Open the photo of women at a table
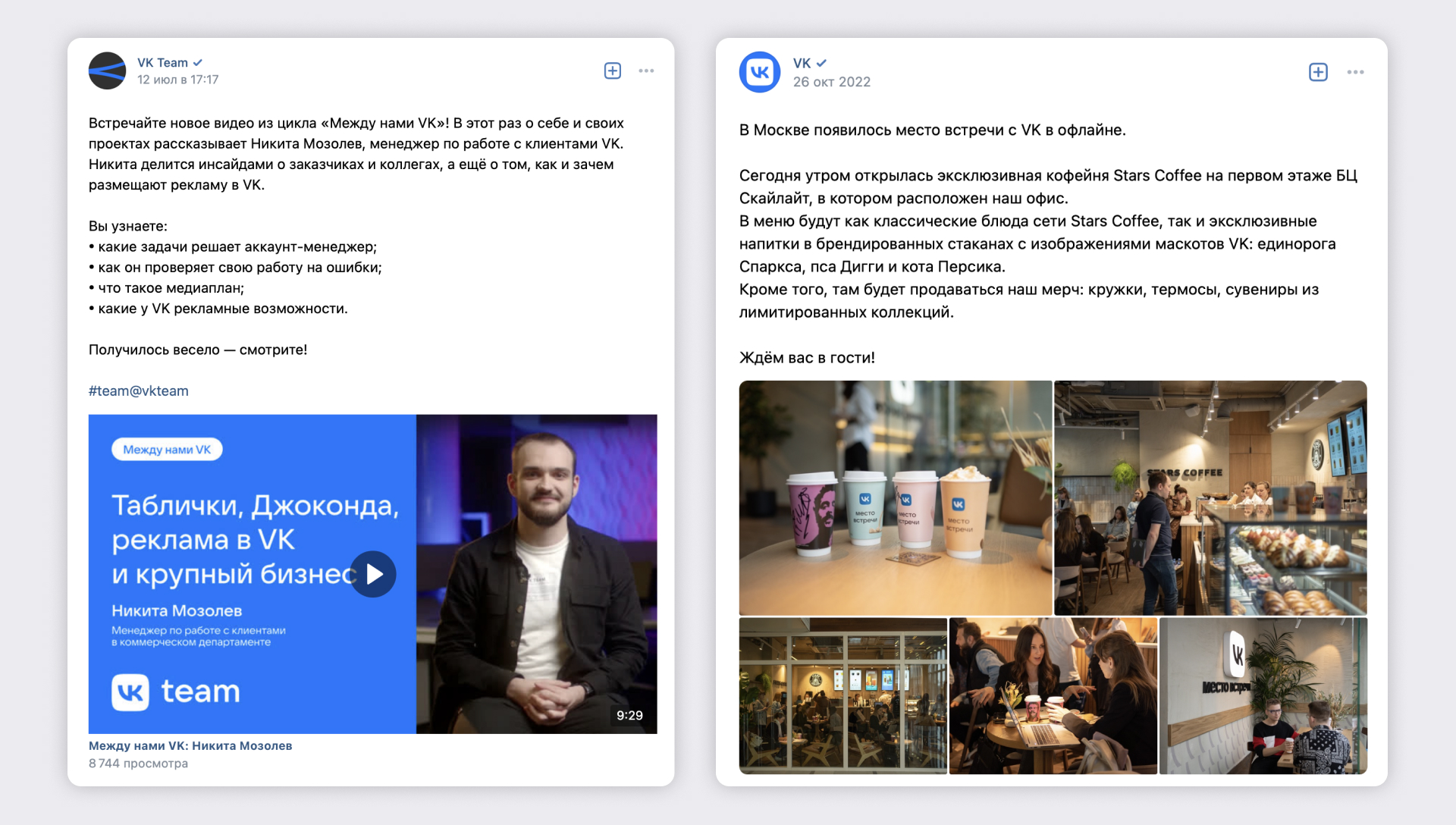Screen dimensions: 1456x825 point(1053,695)
